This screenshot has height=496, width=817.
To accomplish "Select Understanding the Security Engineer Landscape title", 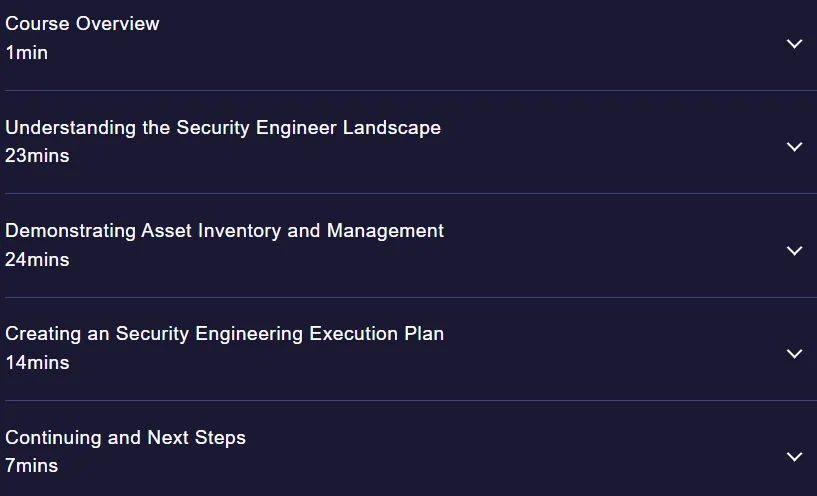I will coord(223,128).
